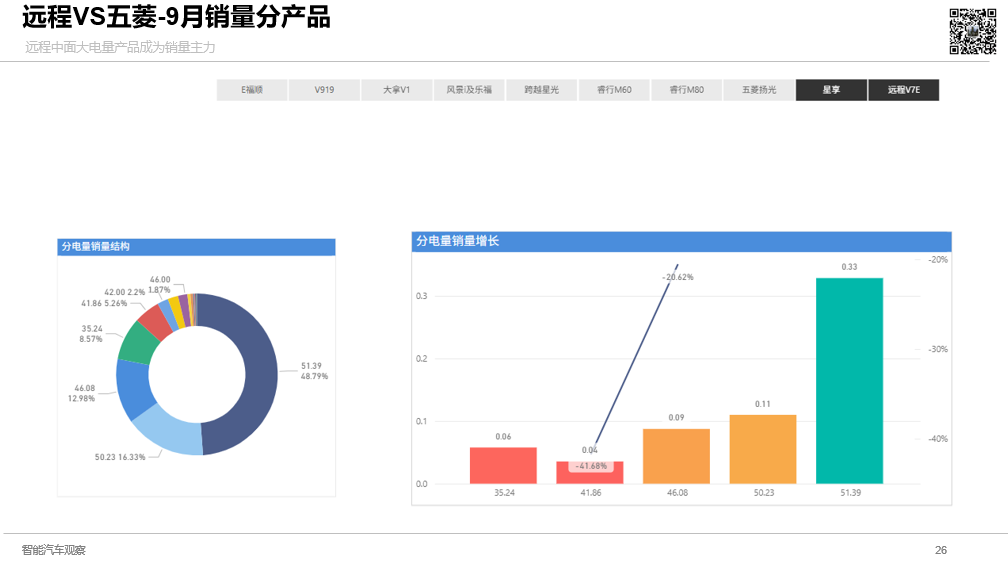Click the 0.3 left axis label

[x=422, y=296]
